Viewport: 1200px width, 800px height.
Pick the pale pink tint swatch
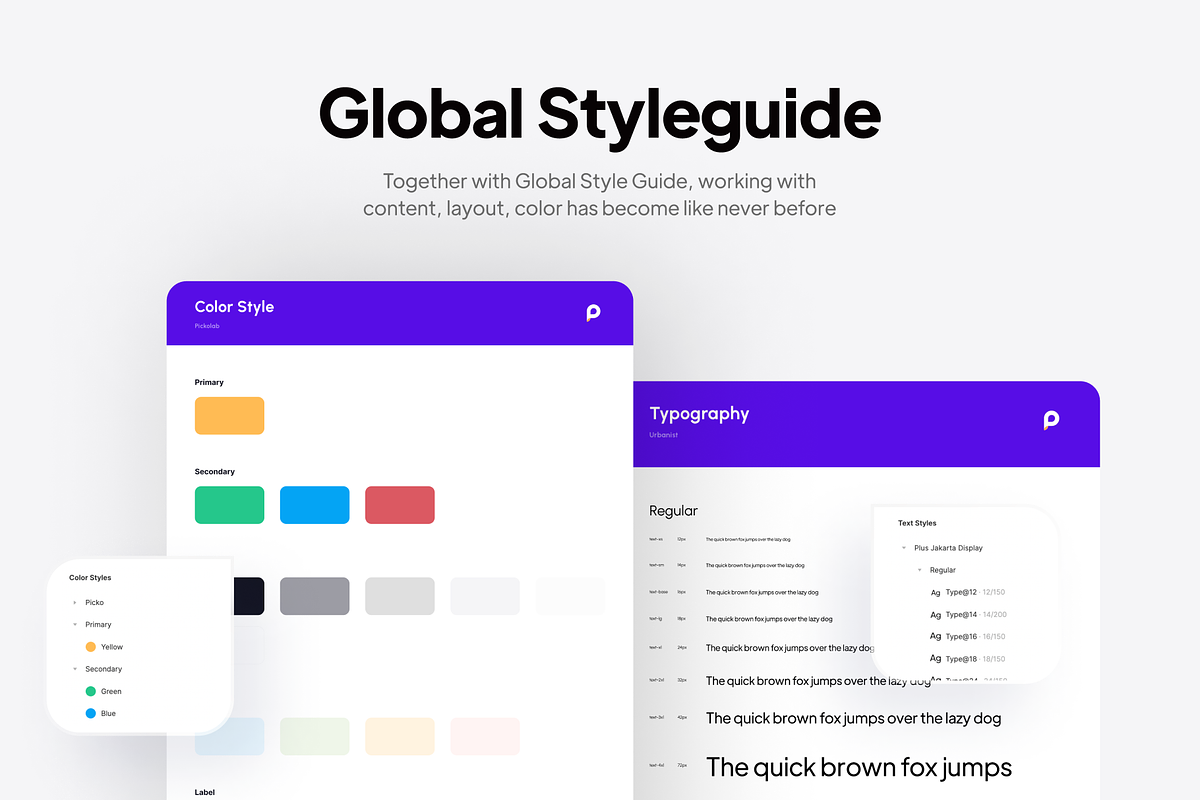pyautogui.click(x=485, y=736)
